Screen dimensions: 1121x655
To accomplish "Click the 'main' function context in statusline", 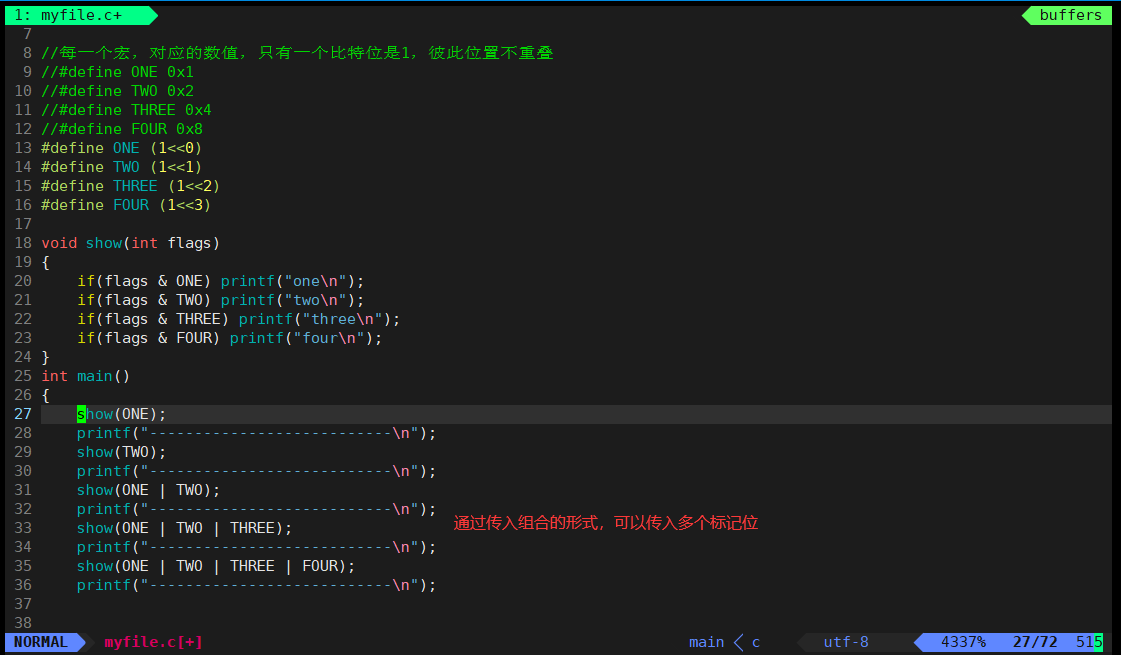I will tap(706, 642).
